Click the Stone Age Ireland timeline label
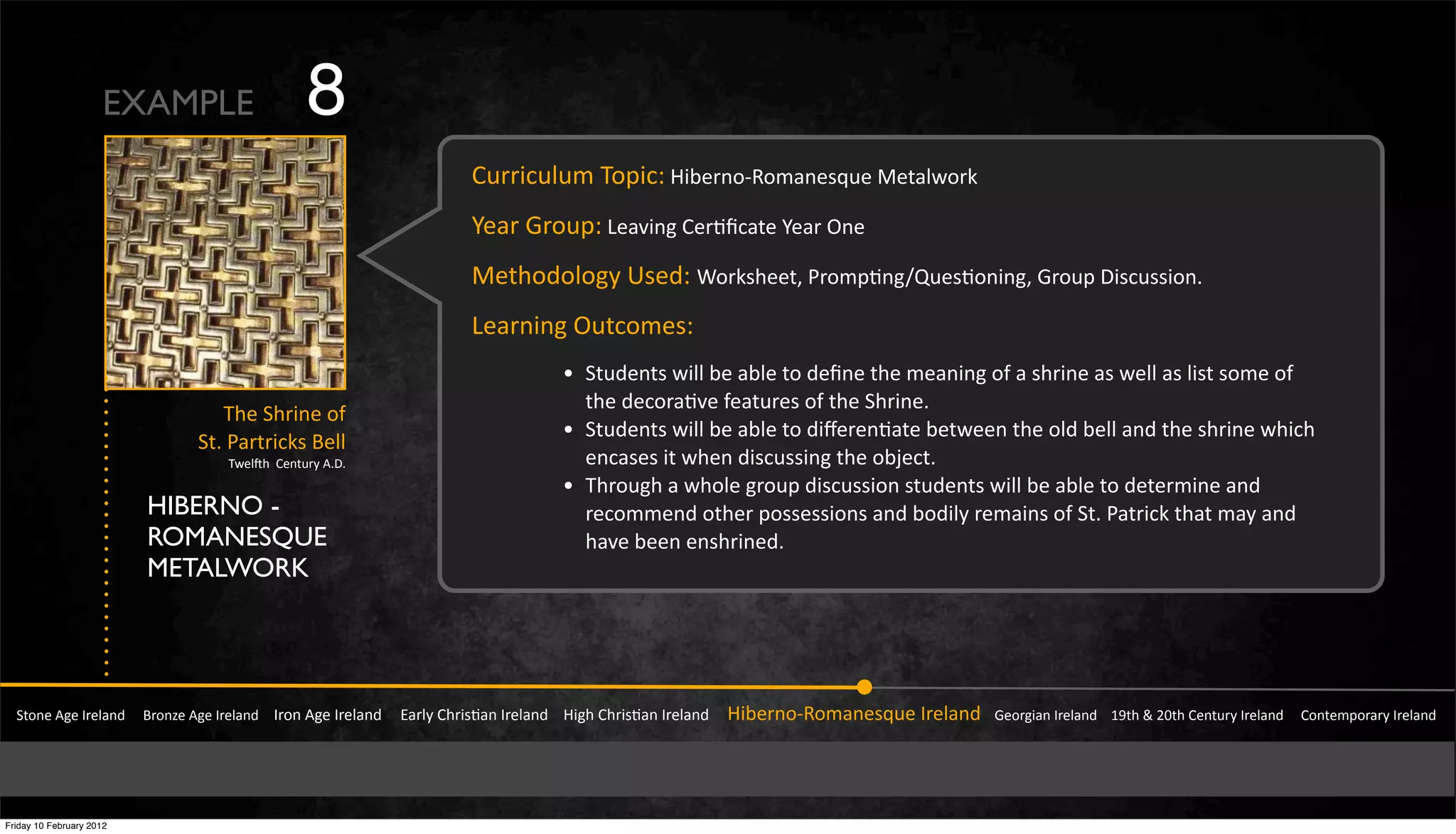This screenshot has height=834, width=1456. 70,715
